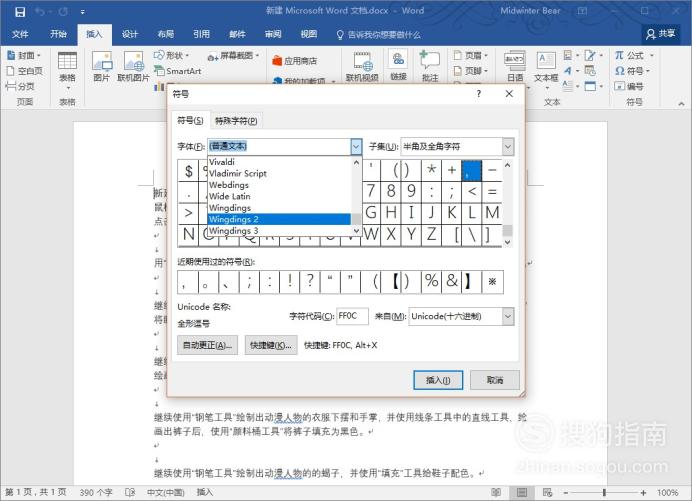Click the help question mark in dialog

pyautogui.click(x=479, y=94)
